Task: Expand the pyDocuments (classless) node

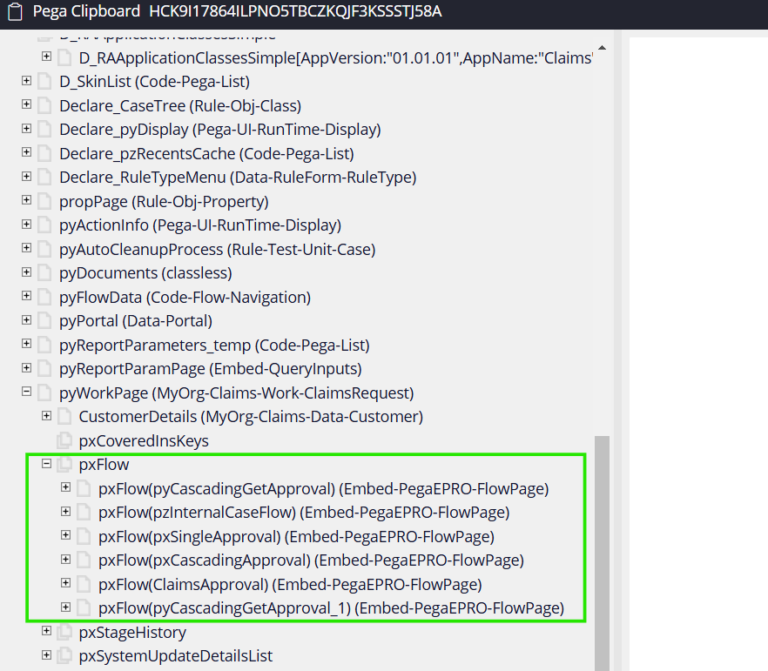Action: tap(26, 272)
